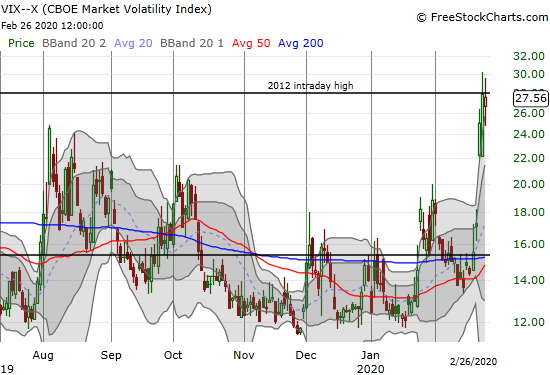The height and width of the screenshot is (375, 550).
Task: Click the 12.00 price axis label
Action: (529, 322)
